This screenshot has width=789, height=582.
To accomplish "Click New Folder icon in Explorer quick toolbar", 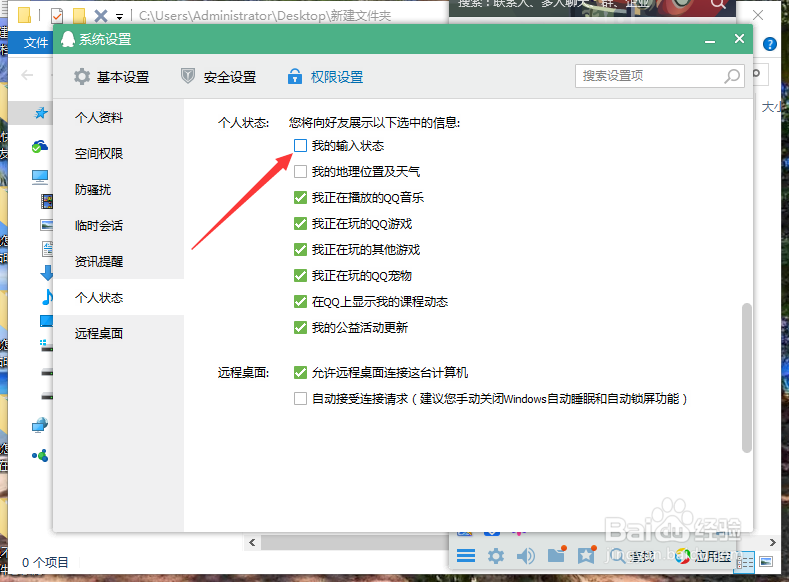I will click(79, 16).
